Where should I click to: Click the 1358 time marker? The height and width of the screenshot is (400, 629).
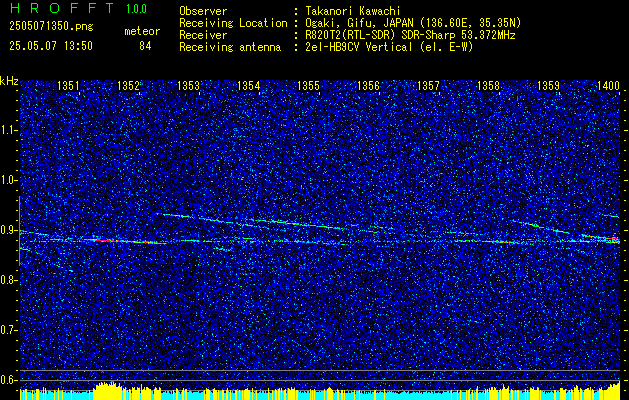tap(489, 85)
